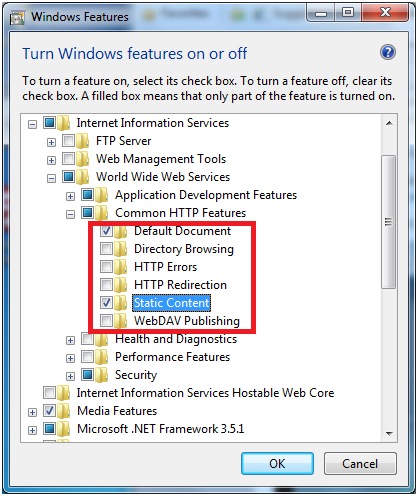Click the World Wide Web Services folder icon
Screen dimensions: 418x496
point(82,177)
